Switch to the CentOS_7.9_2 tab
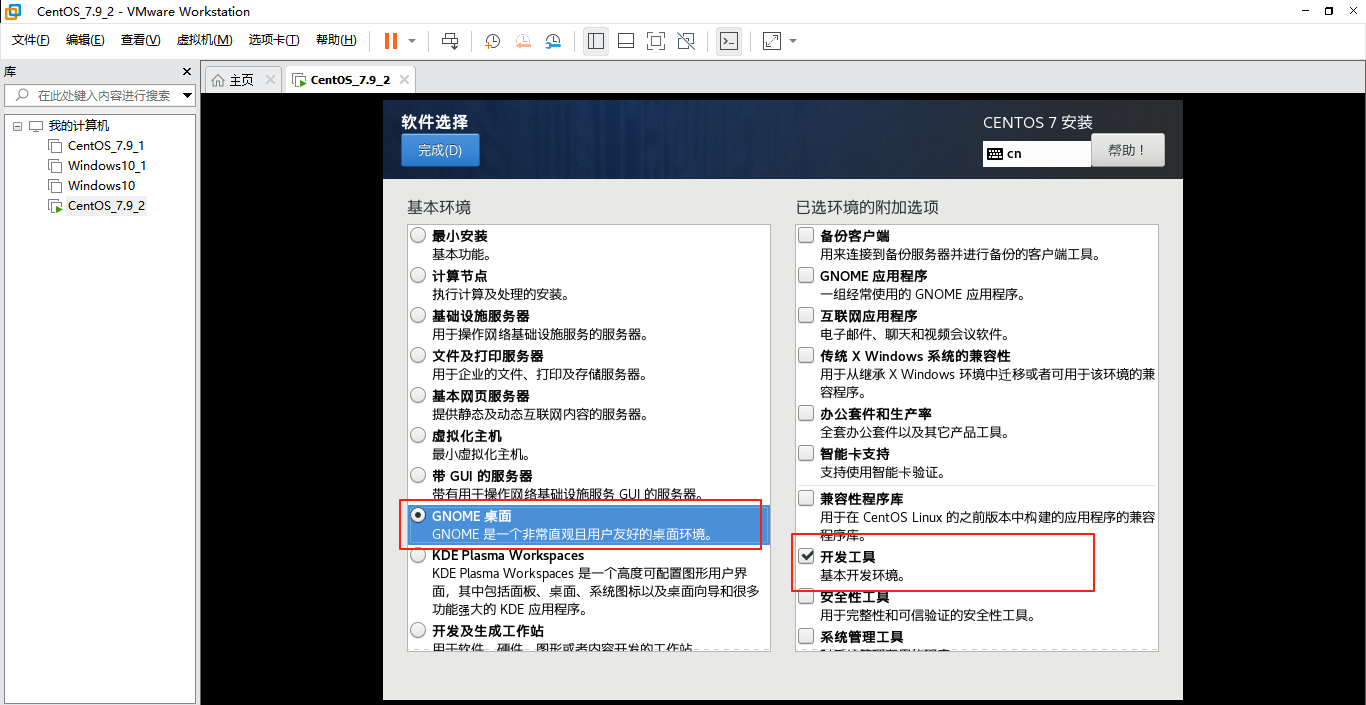Viewport: 1366px width, 705px height. pyautogui.click(x=350, y=80)
